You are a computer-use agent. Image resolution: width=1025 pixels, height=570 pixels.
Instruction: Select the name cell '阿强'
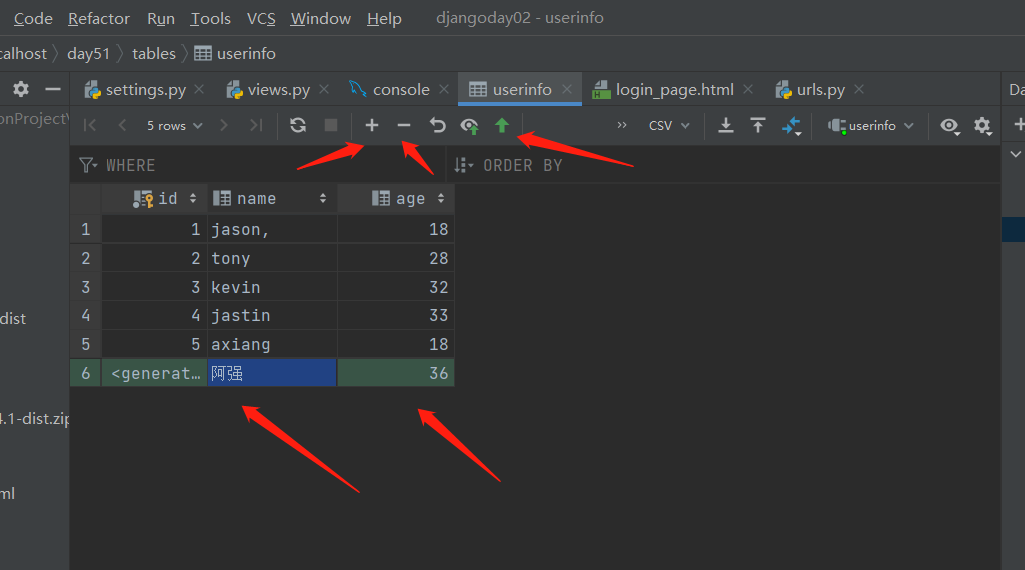click(272, 373)
